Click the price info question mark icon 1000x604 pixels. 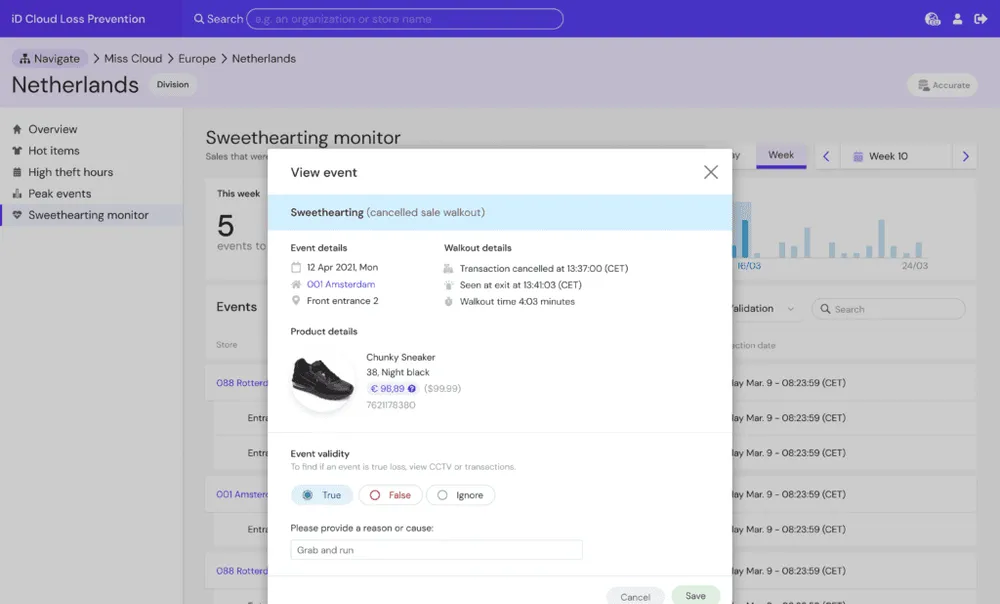(x=411, y=388)
